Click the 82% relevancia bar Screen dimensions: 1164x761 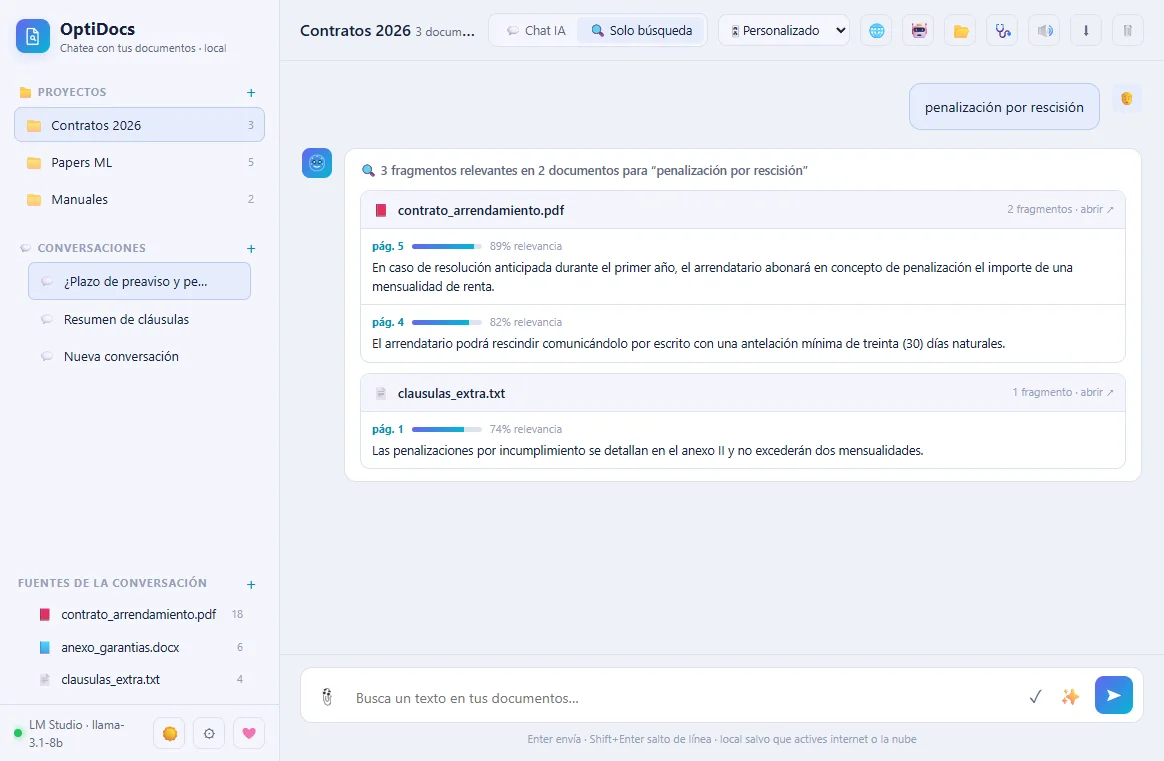click(447, 322)
